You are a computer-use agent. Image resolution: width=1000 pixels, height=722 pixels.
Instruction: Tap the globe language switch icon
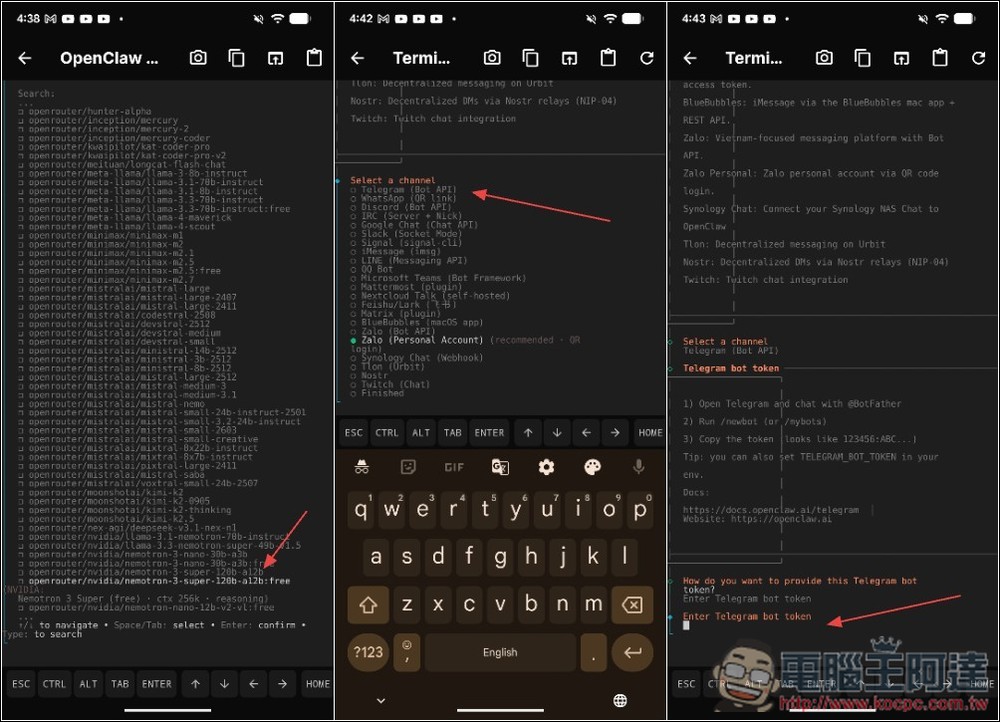(620, 700)
